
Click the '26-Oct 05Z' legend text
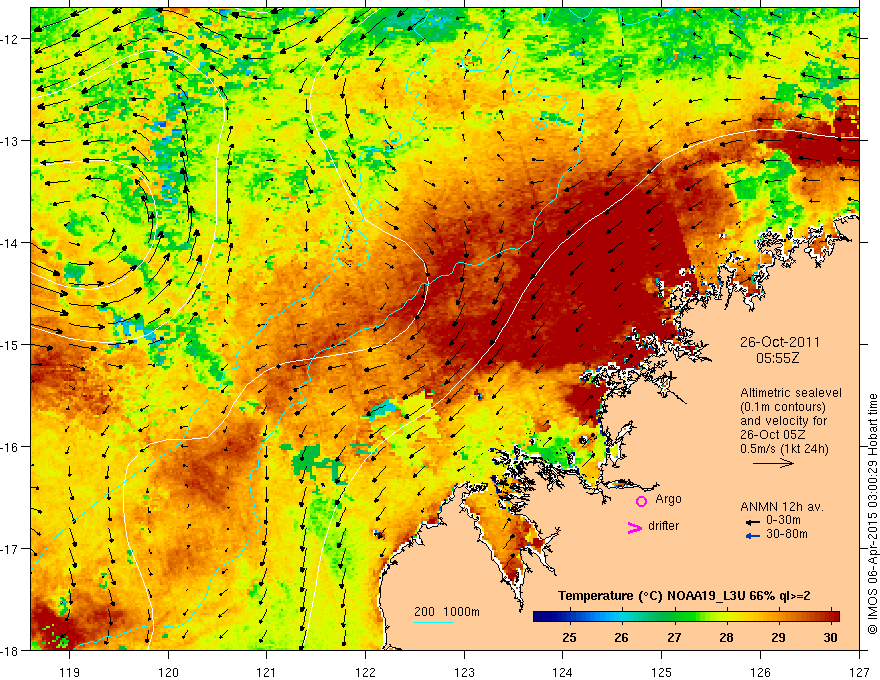(773, 435)
